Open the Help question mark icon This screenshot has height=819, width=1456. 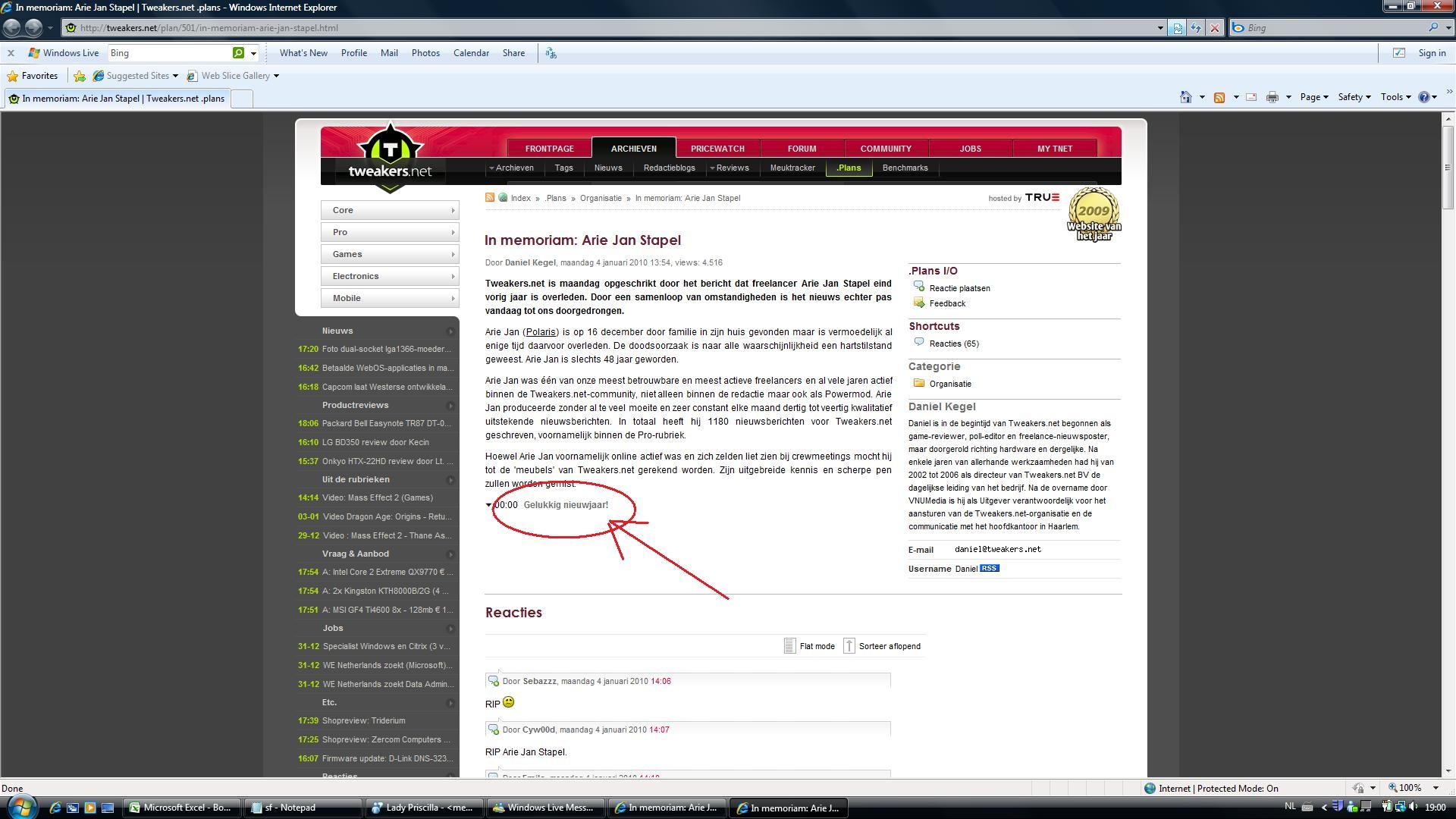pyautogui.click(x=1423, y=97)
